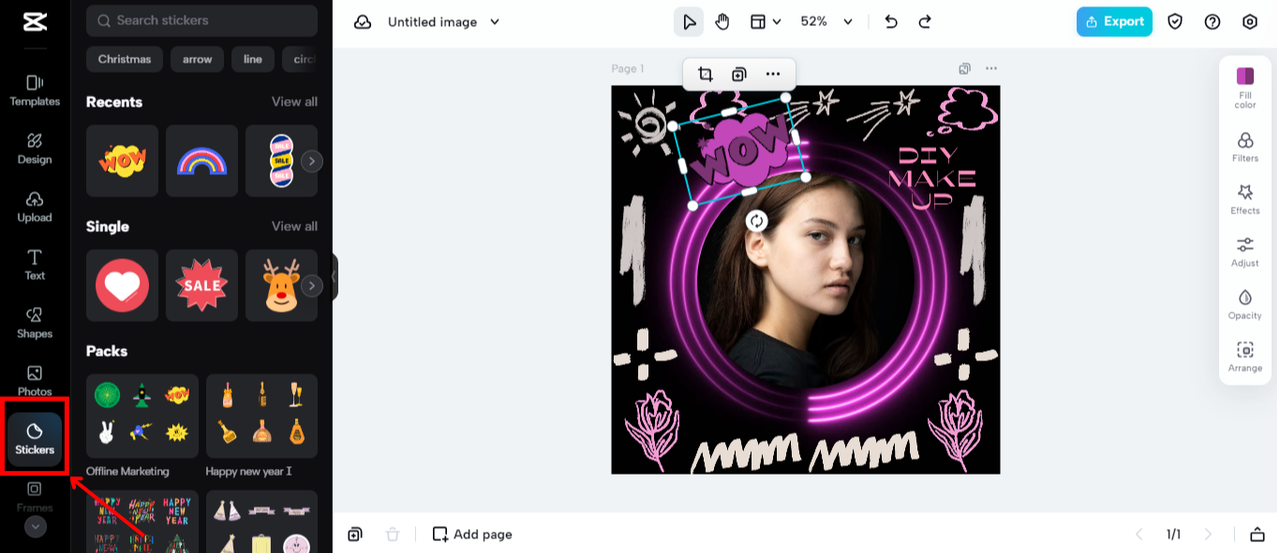This screenshot has width=1277, height=553.
Task: Open the Upload sidebar tab
Action: click(x=35, y=206)
